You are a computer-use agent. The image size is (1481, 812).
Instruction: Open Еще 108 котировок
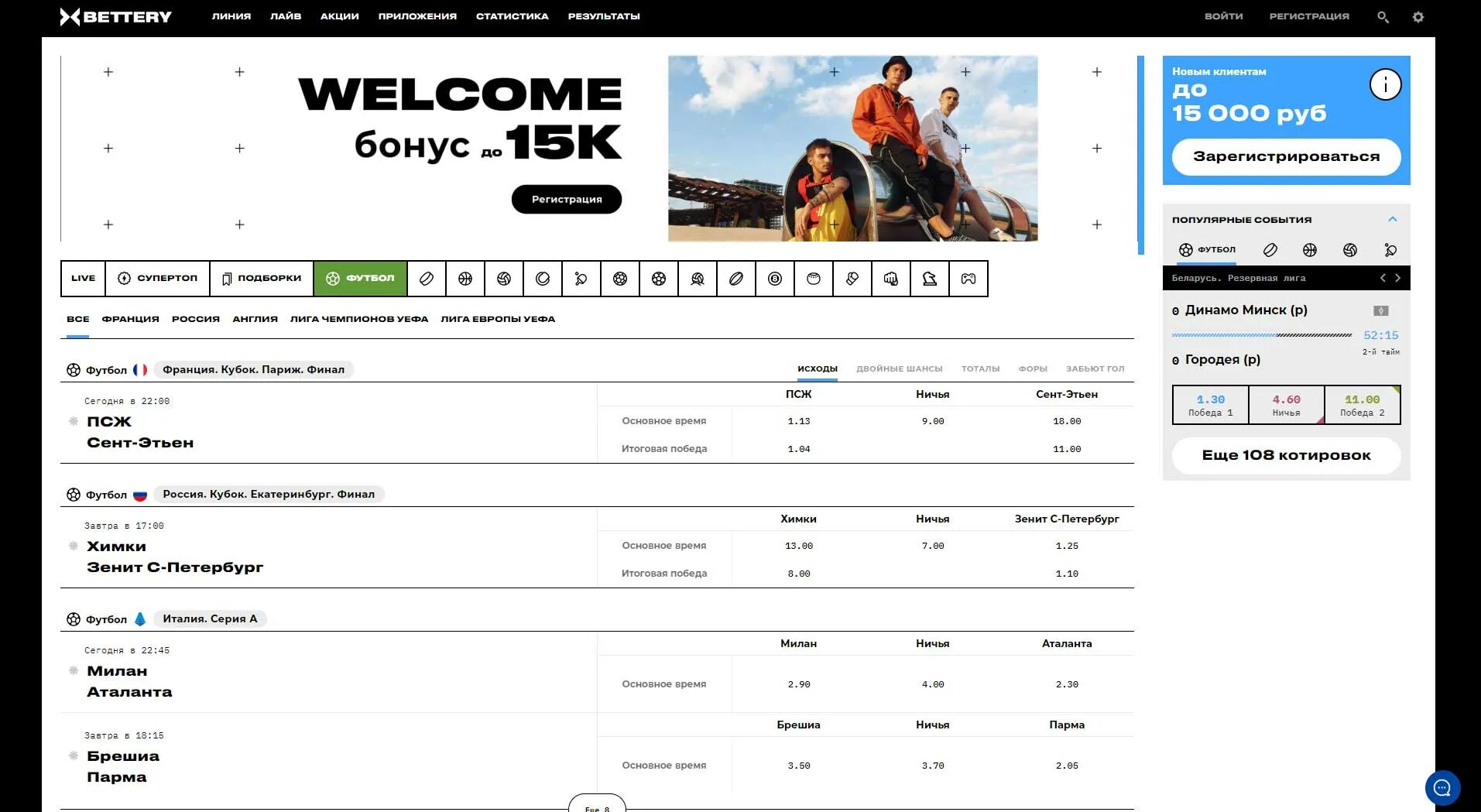1286,455
